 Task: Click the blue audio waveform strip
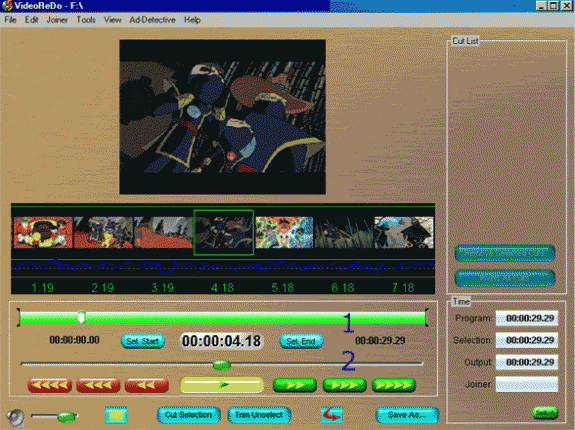click(223, 267)
